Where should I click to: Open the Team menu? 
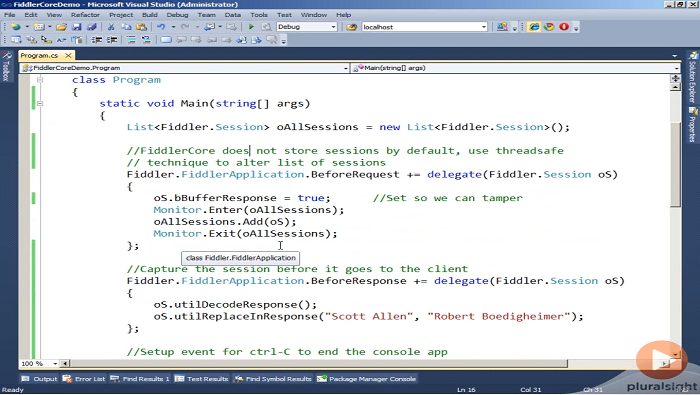pos(206,15)
